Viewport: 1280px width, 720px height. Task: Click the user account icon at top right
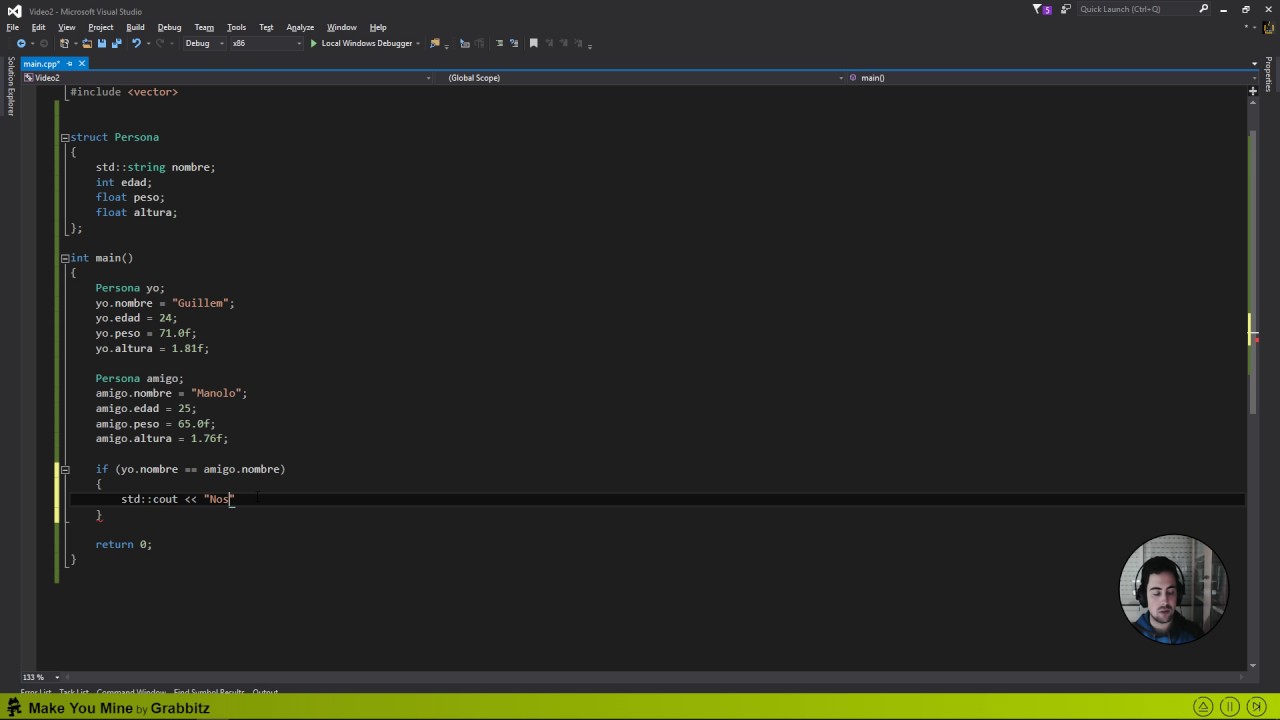coord(1267,27)
